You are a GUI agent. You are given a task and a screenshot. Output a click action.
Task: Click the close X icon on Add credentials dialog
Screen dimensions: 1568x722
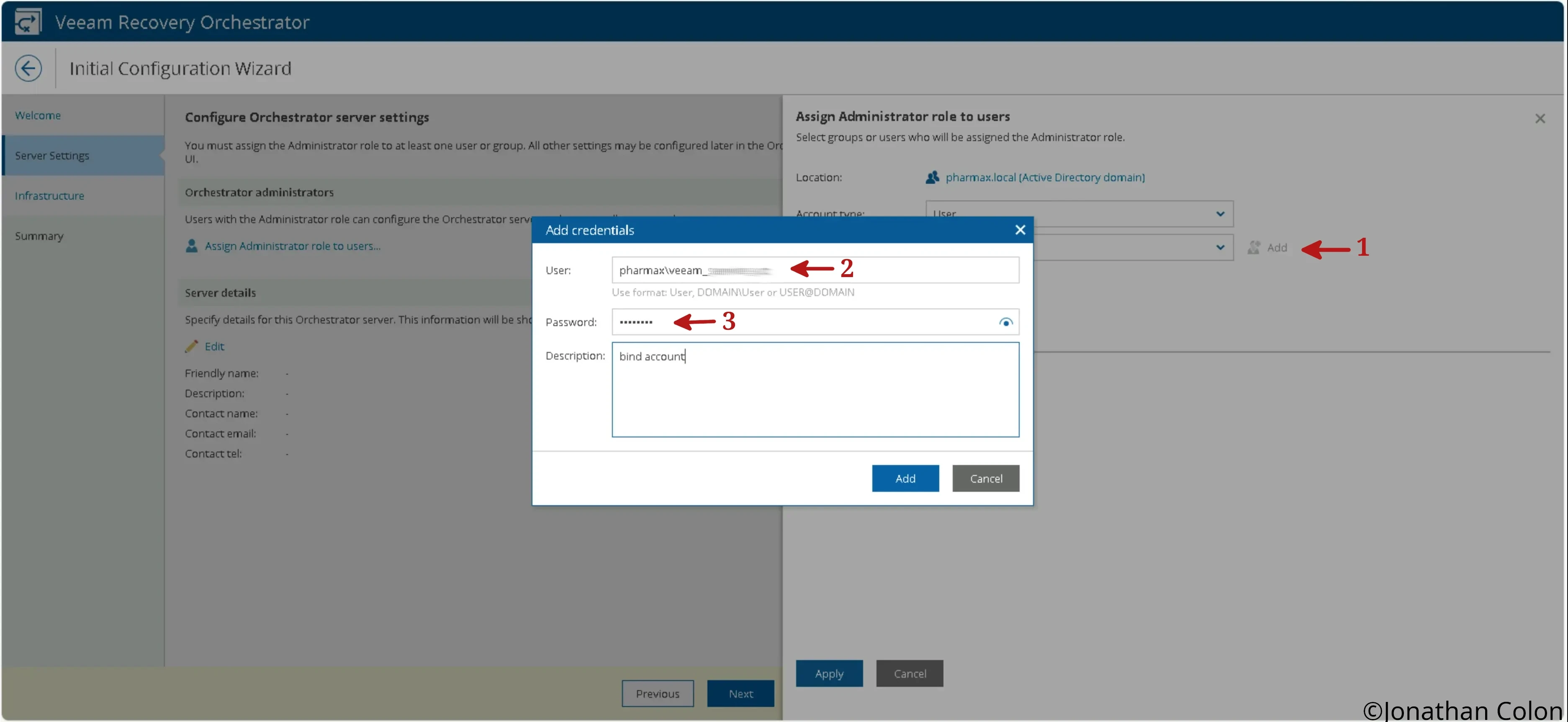[1020, 229]
